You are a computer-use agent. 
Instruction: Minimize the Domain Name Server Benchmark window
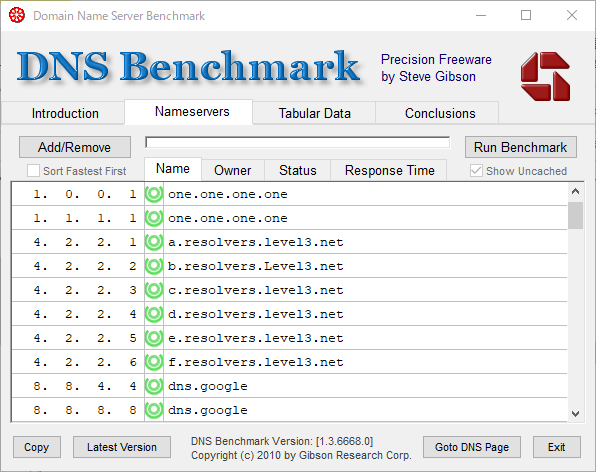tap(481, 15)
